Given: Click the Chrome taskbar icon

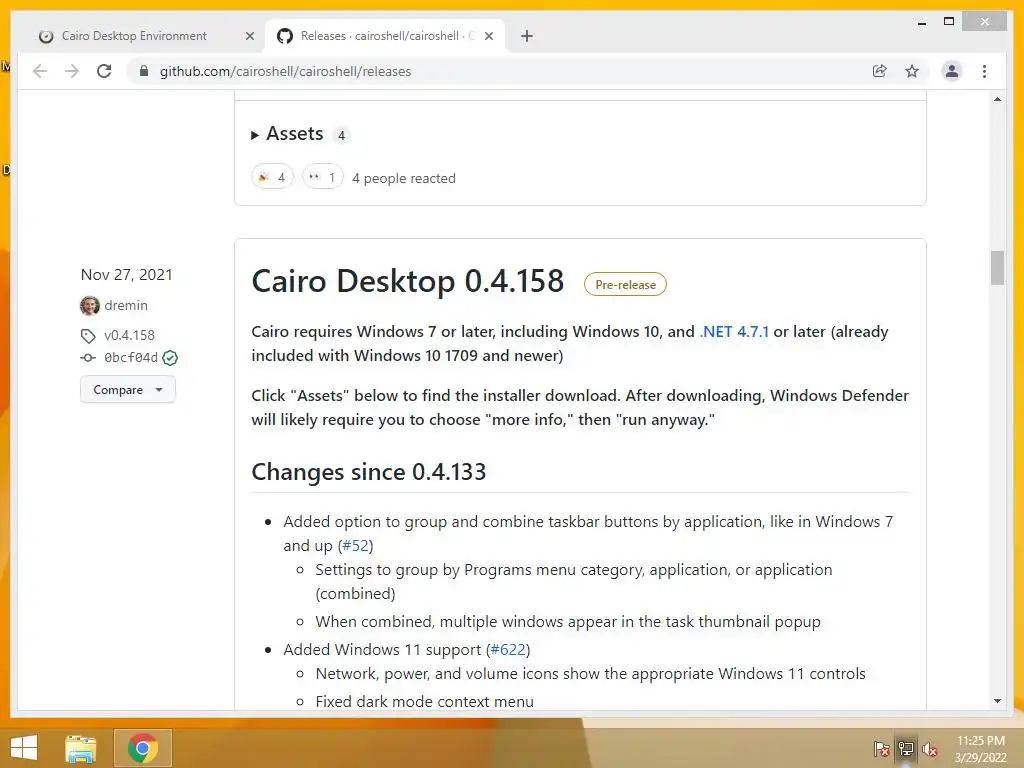Looking at the screenshot, I should point(143,748).
